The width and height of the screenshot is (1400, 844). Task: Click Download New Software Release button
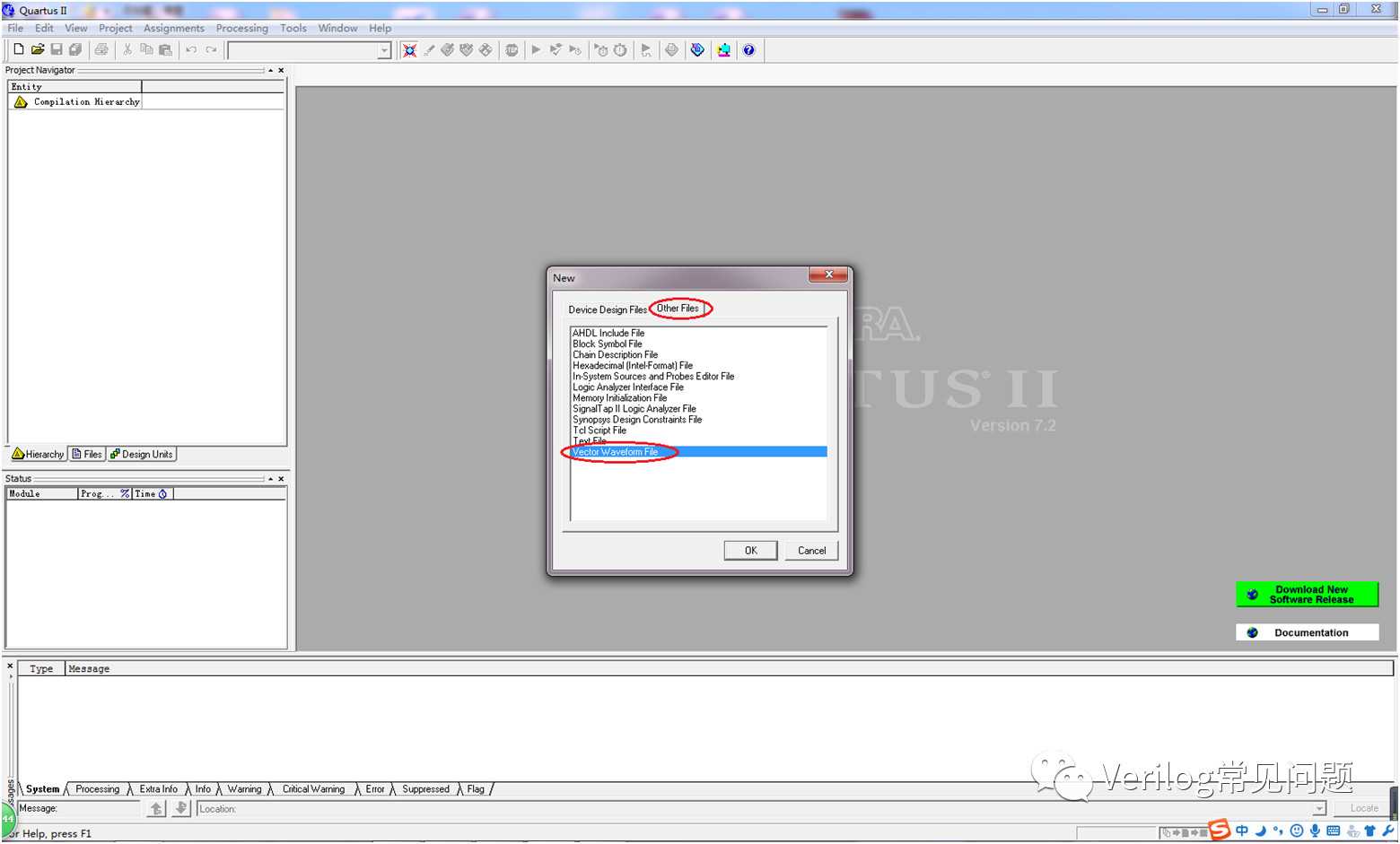click(1307, 595)
